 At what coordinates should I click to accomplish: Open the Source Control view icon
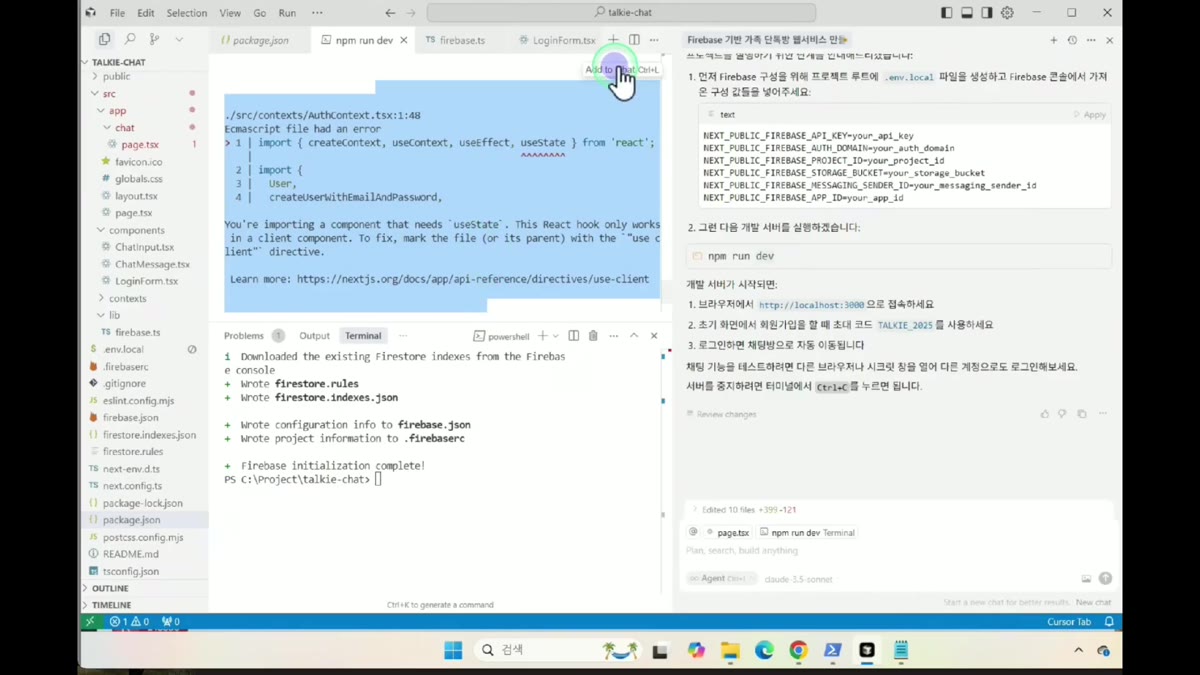click(x=154, y=39)
